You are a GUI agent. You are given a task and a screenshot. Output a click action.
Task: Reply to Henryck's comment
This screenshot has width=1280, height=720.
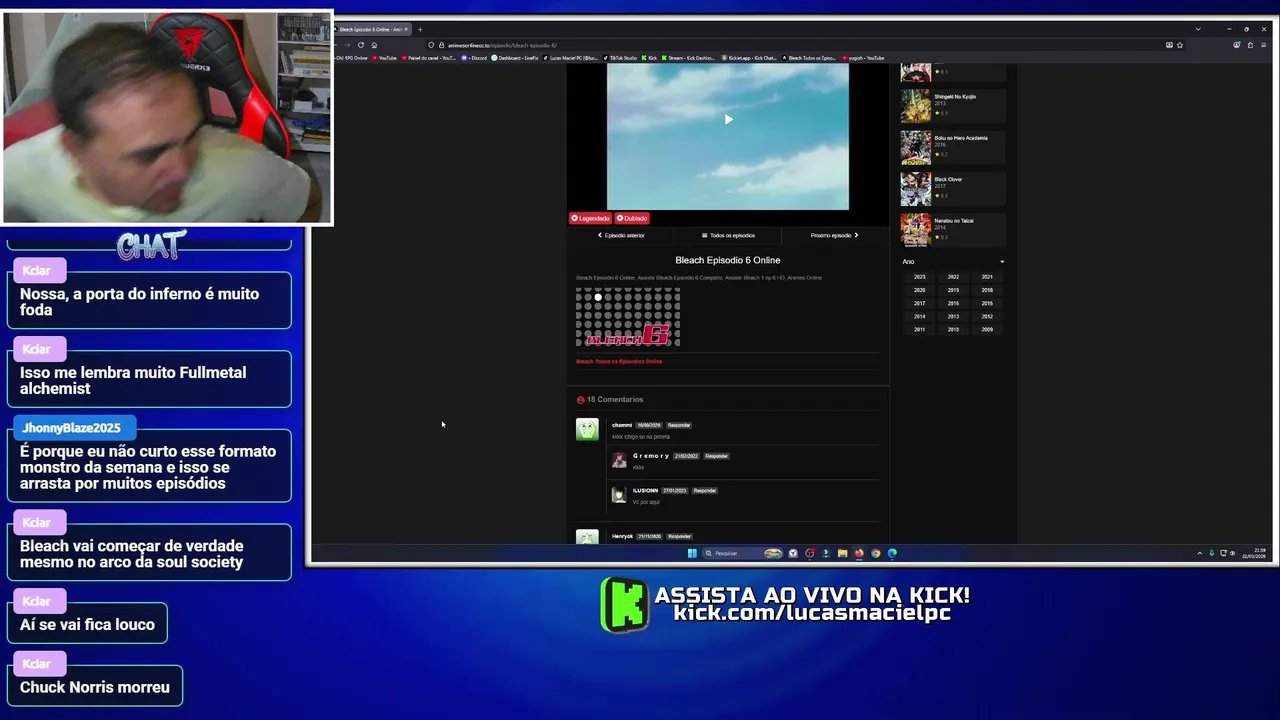pyautogui.click(x=679, y=537)
